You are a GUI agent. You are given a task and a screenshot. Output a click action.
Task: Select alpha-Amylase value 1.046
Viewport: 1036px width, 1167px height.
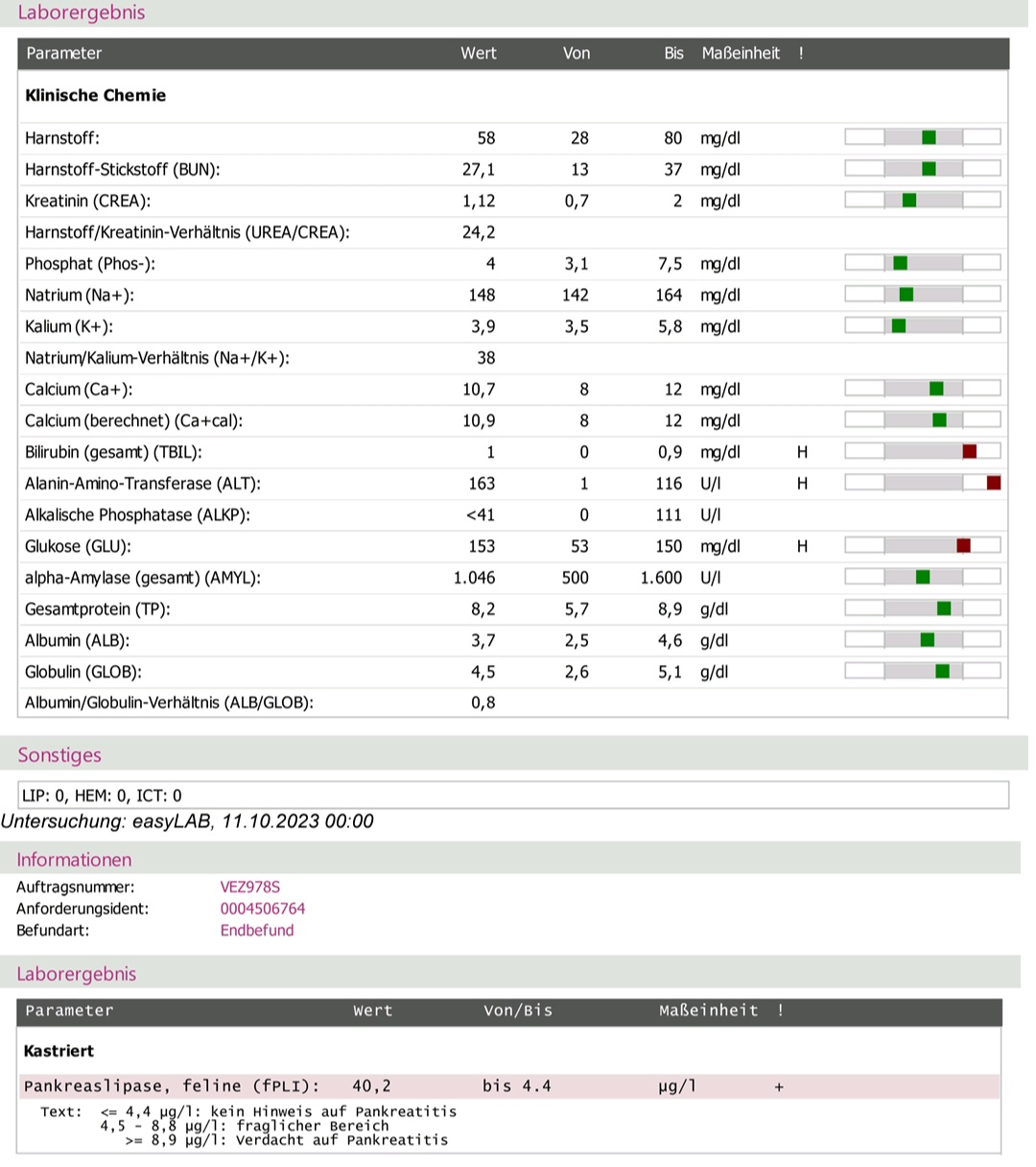click(x=474, y=578)
